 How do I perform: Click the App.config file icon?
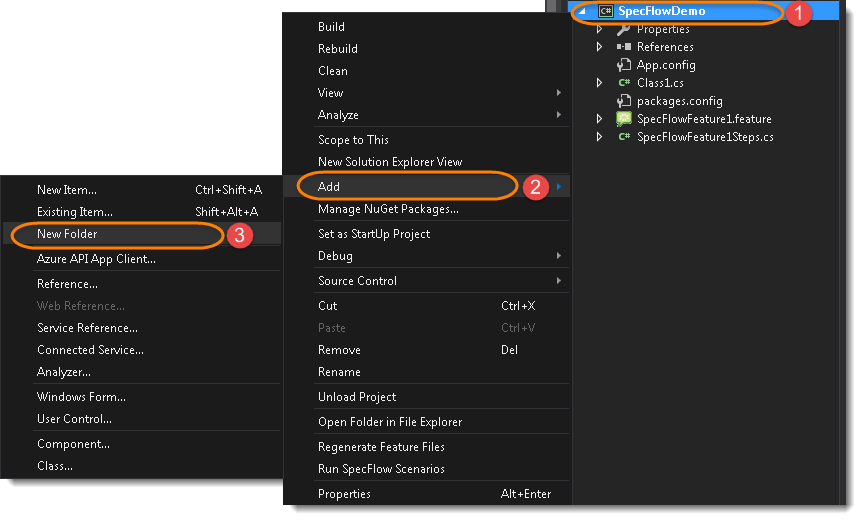[624, 65]
